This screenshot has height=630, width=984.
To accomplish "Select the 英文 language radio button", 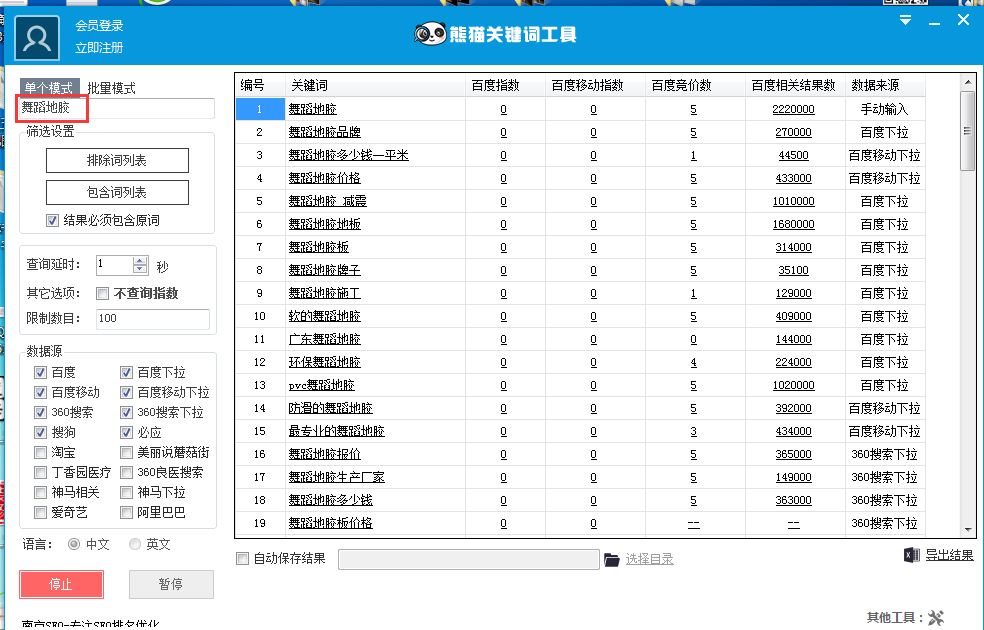I will (135, 544).
